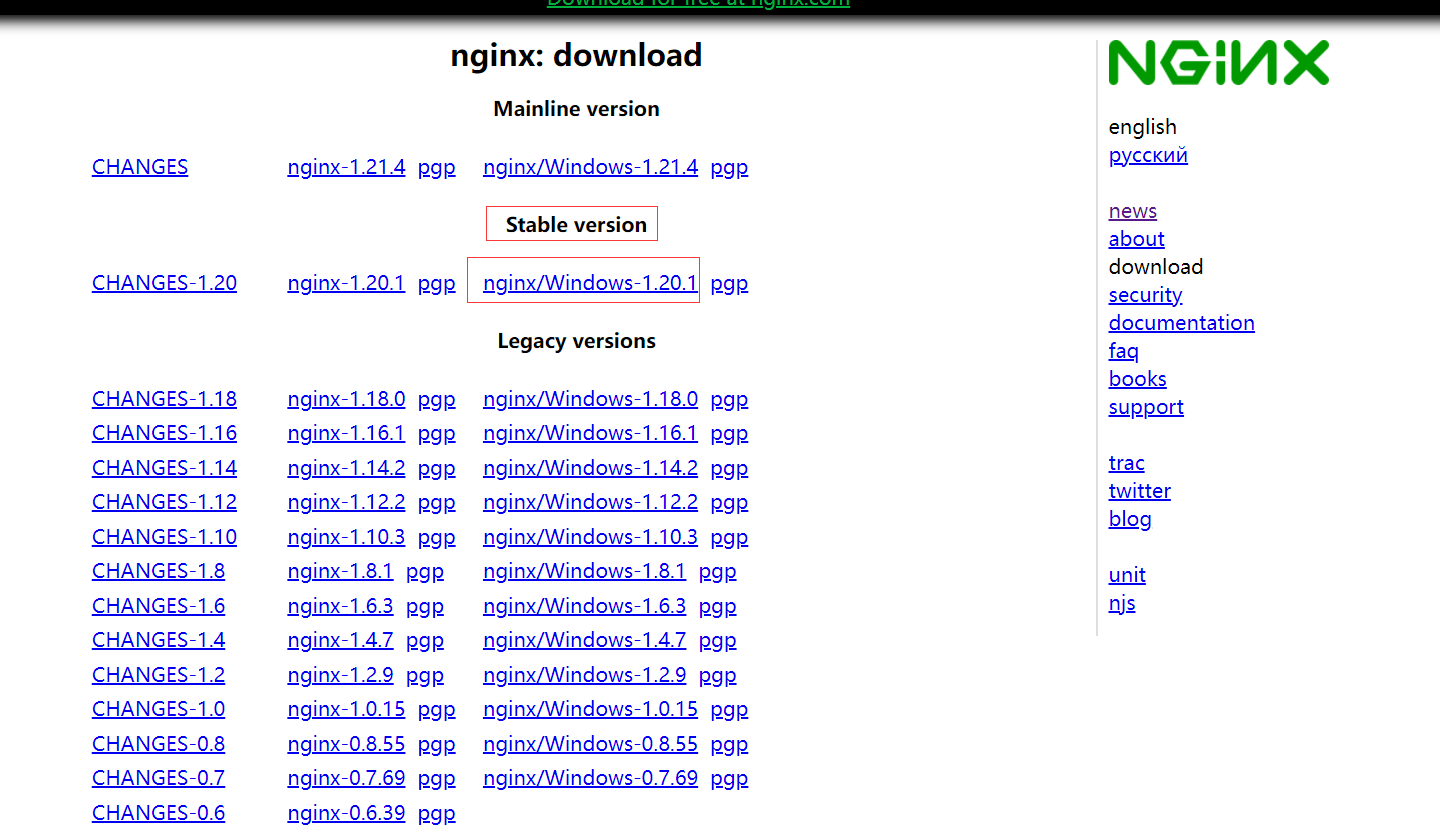Open the faq page
The image size is (1440, 837).
coord(1124,351)
